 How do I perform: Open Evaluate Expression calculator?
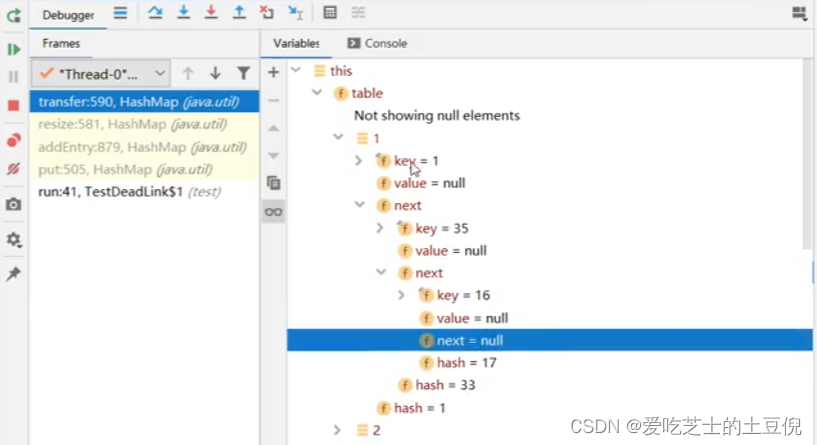[330, 13]
